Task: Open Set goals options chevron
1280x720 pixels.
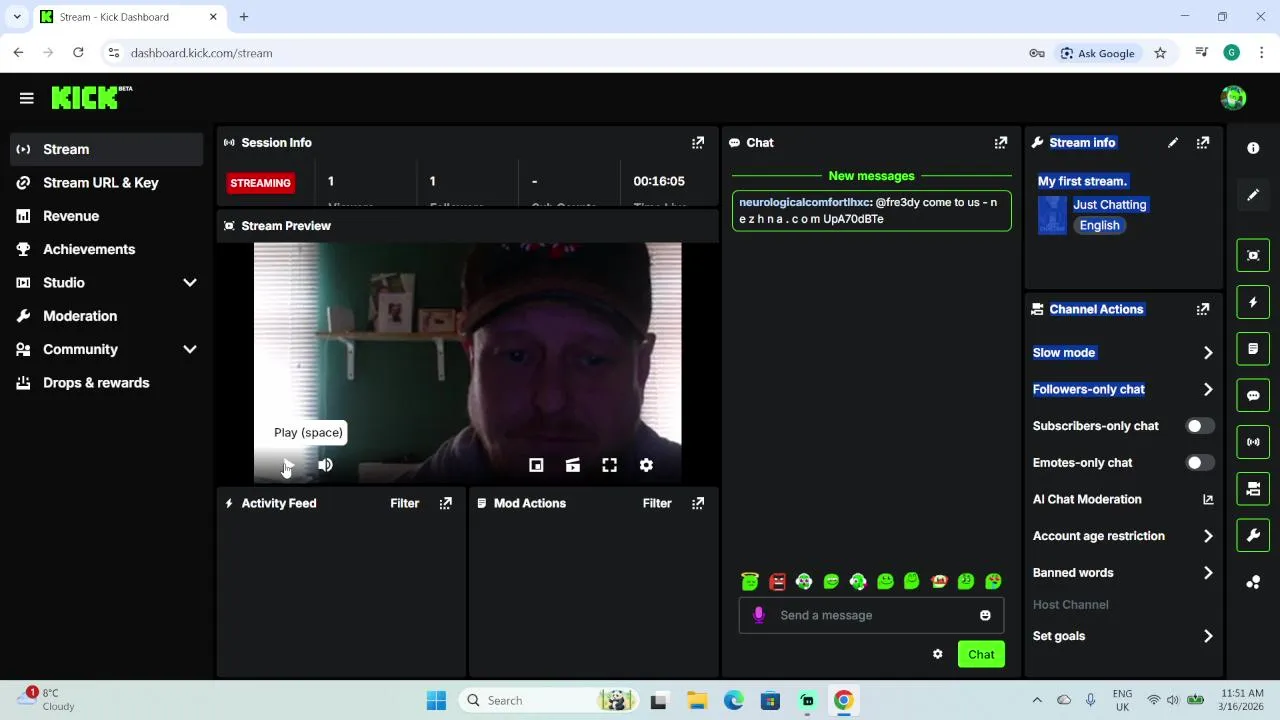Action: [1208, 637]
